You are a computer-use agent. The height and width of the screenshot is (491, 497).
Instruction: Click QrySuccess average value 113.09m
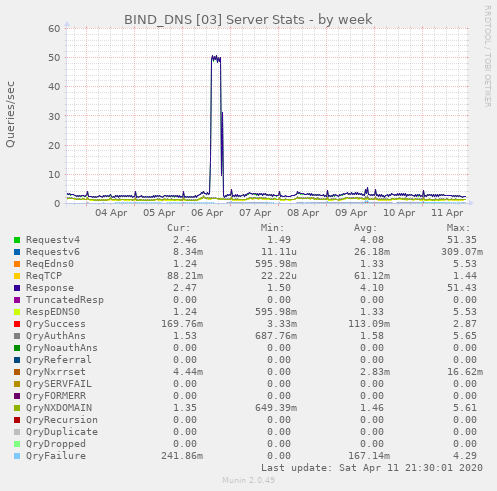tap(369, 324)
